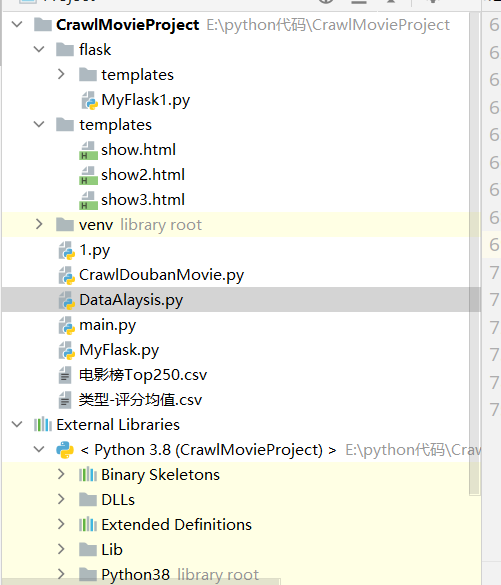Click the CrawlDoubanMovie.py Python file icon
The width and height of the screenshot is (501, 585).
pos(67,275)
